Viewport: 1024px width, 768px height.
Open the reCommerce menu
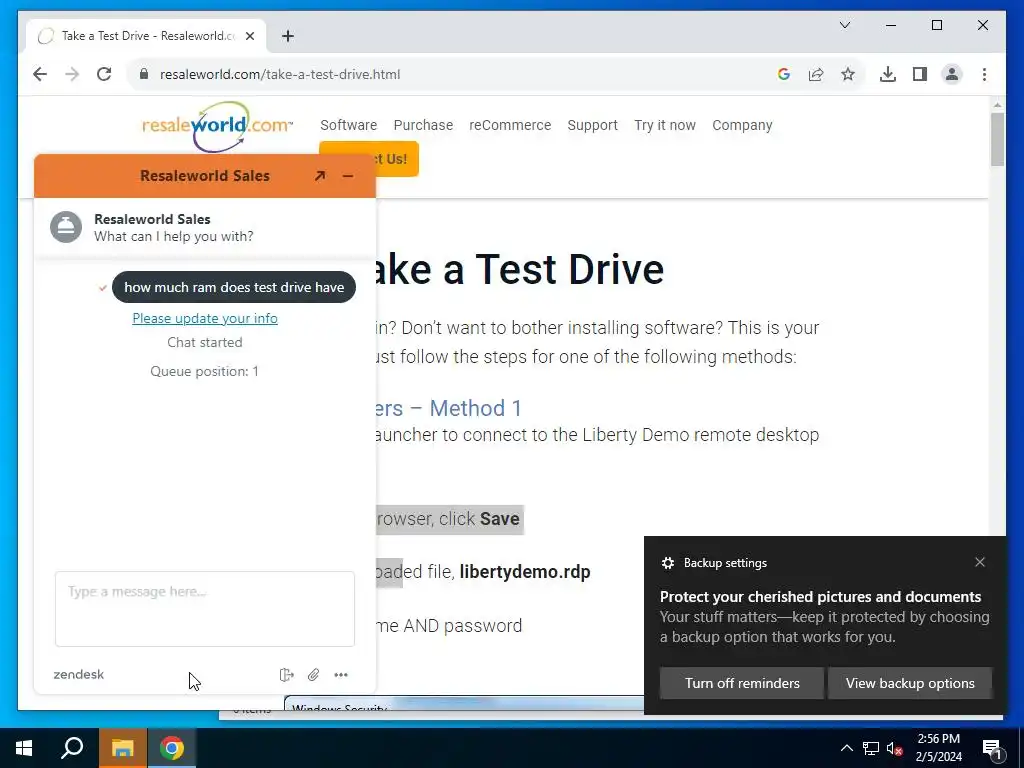[x=510, y=125]
